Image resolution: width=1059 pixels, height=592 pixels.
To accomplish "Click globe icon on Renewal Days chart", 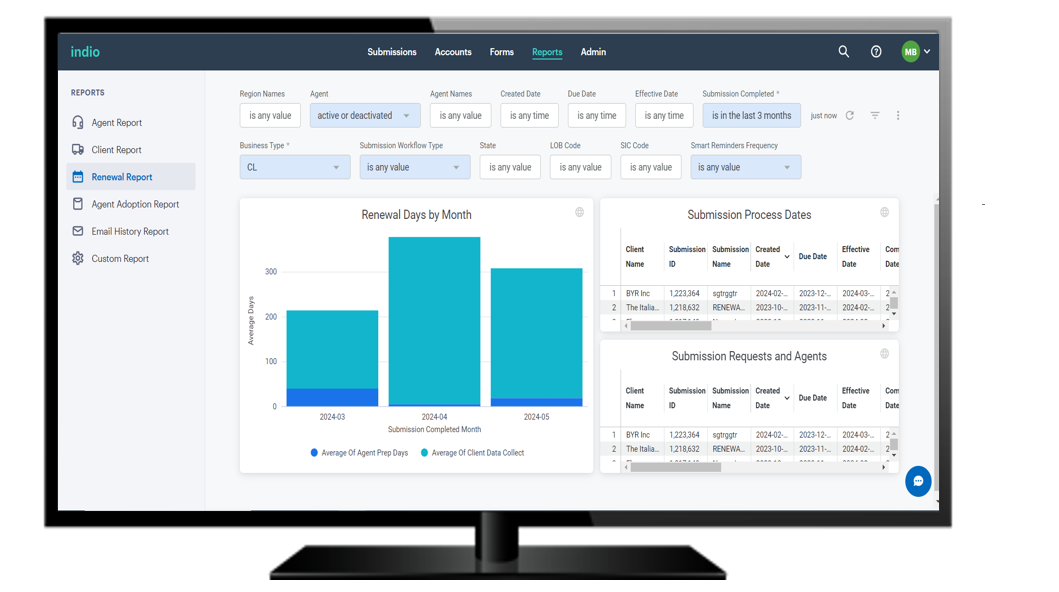I will pos(579,213).
